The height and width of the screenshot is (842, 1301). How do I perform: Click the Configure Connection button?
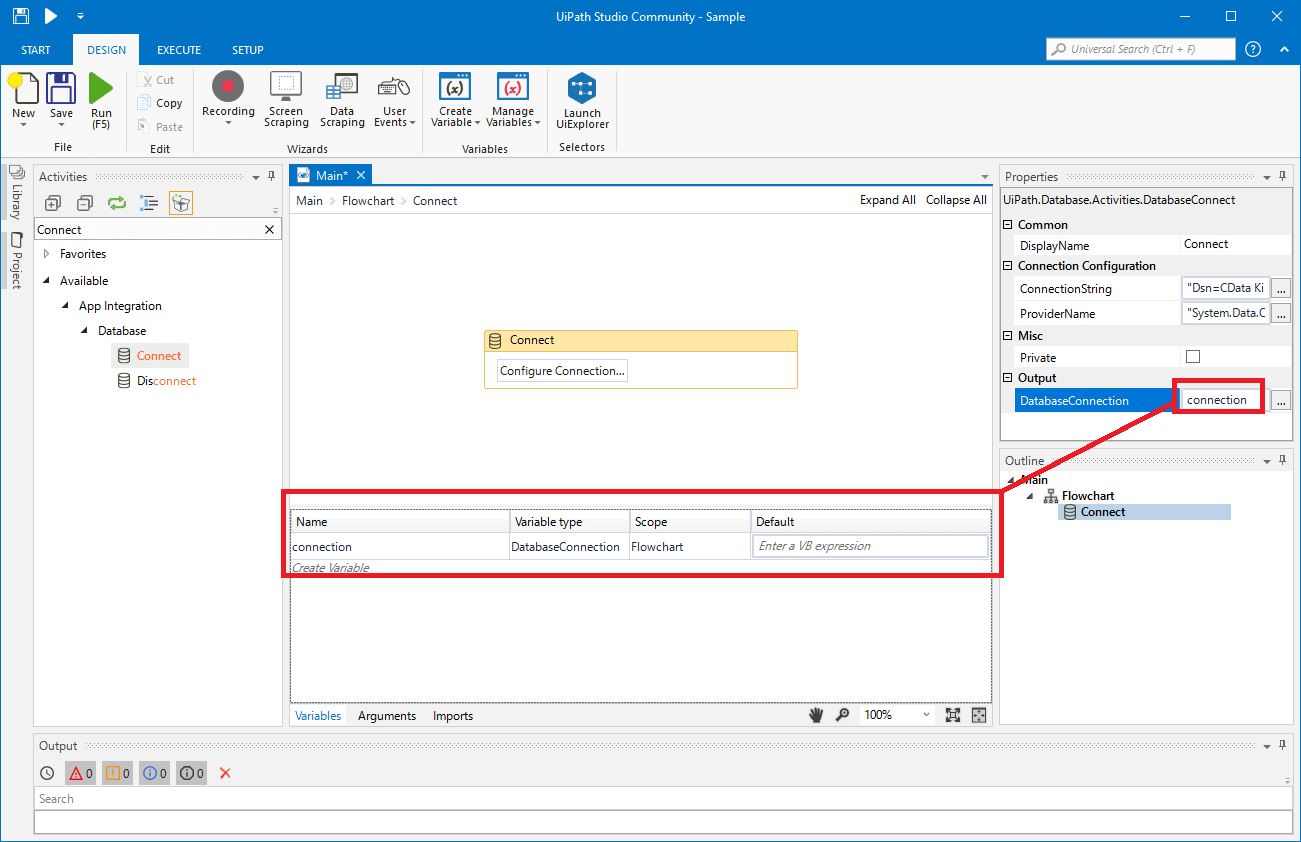[x=562, y=371]
